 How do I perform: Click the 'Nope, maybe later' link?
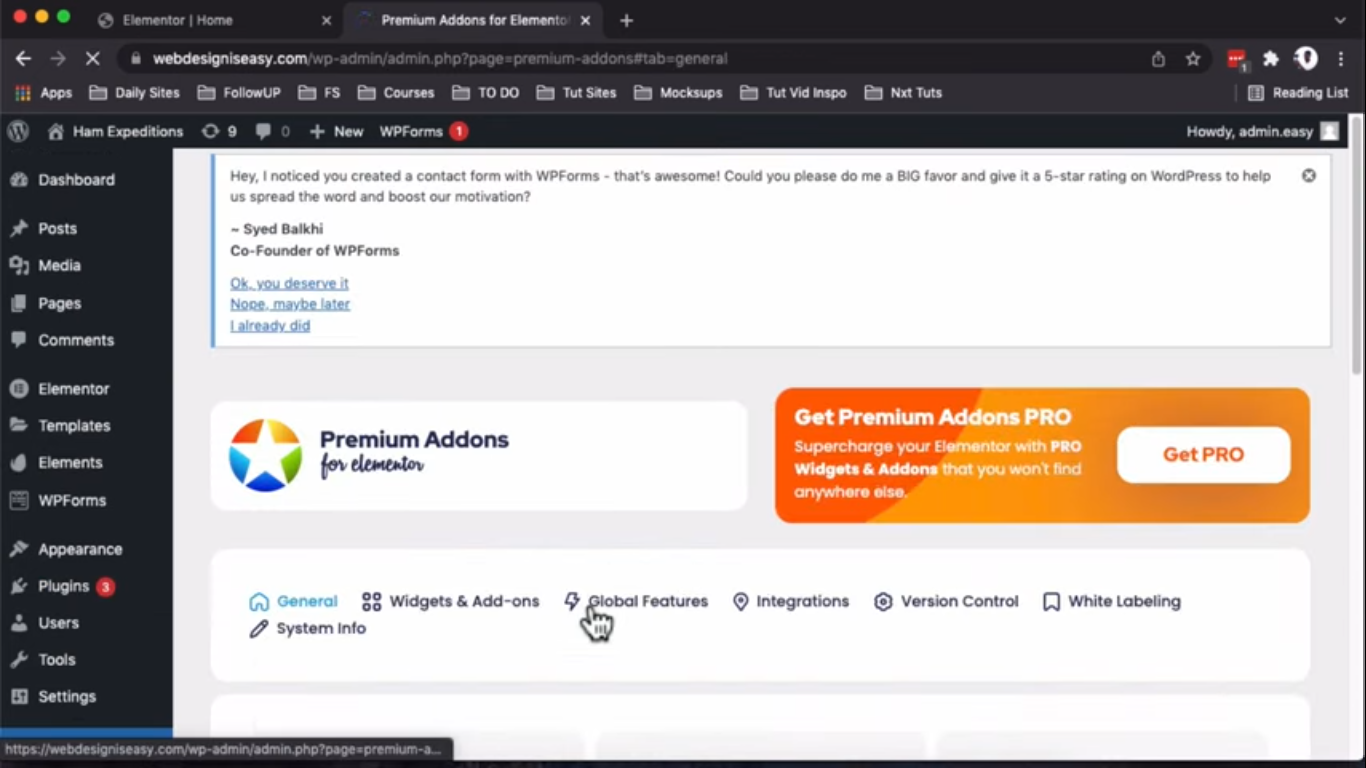[290, 304]
